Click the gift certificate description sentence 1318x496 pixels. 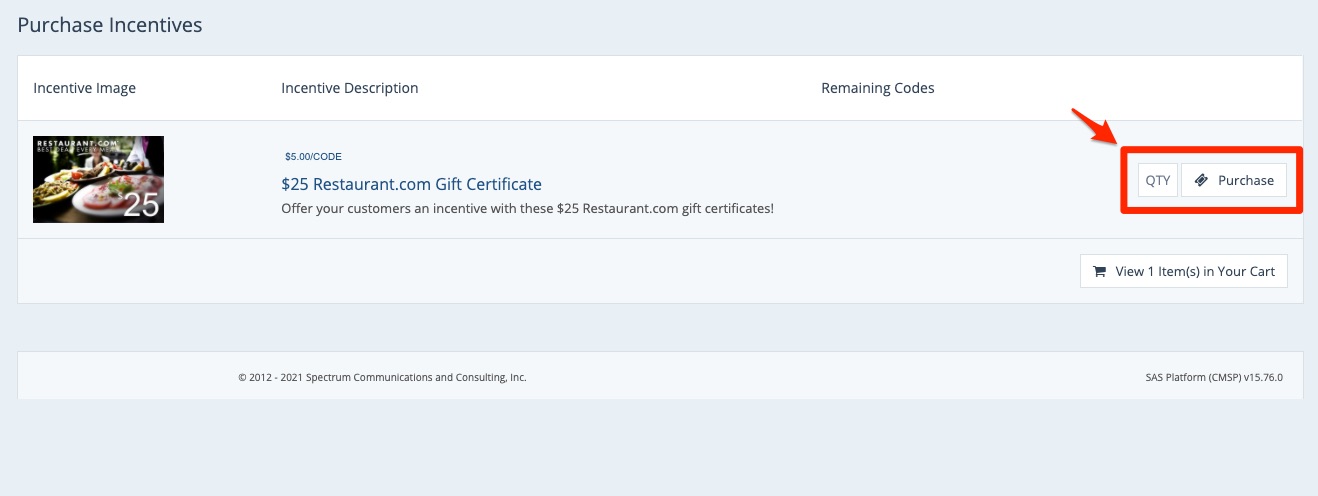[x=527, y=209]
